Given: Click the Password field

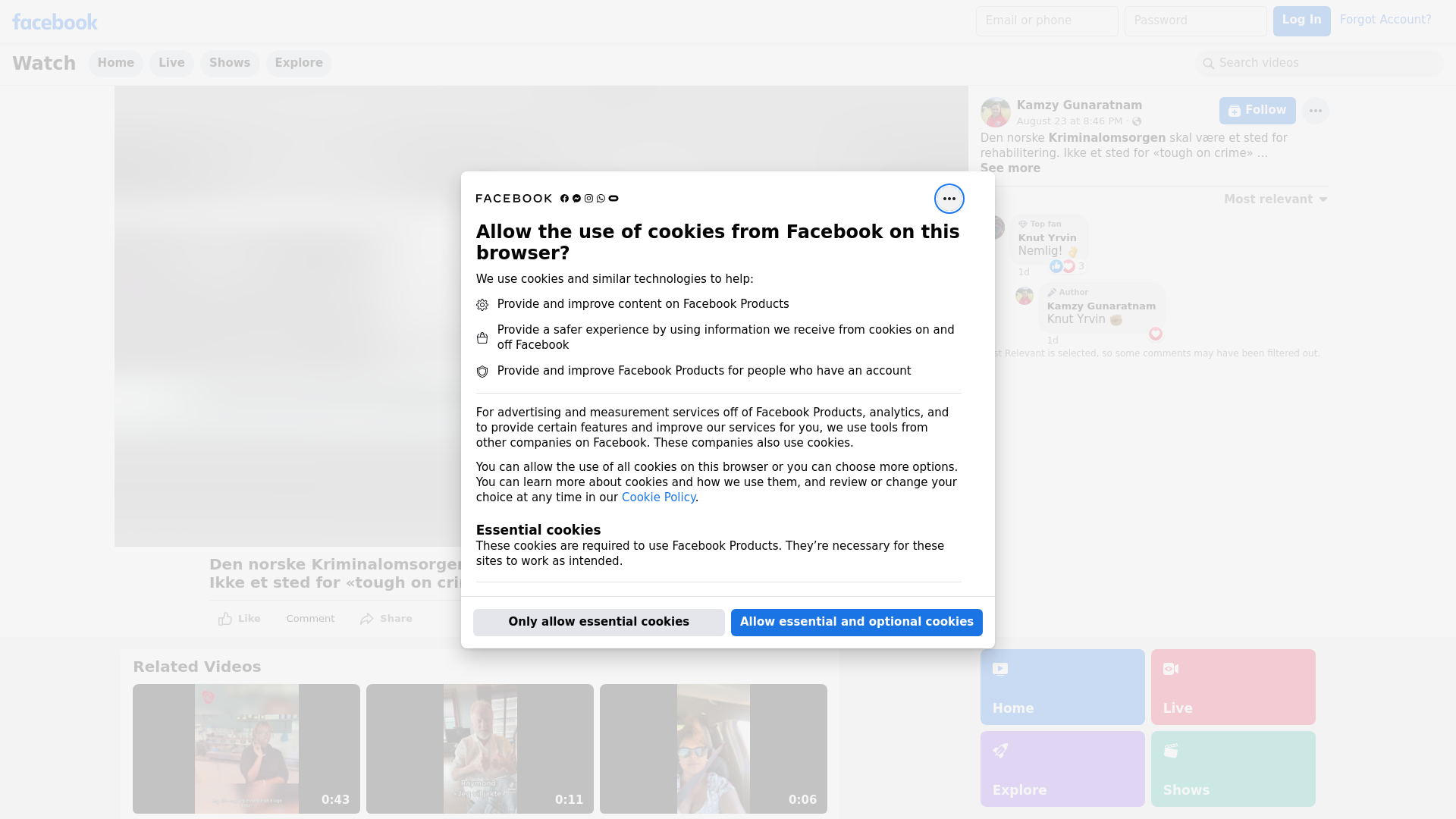Looking at the screenshot, I should 1195,21.
